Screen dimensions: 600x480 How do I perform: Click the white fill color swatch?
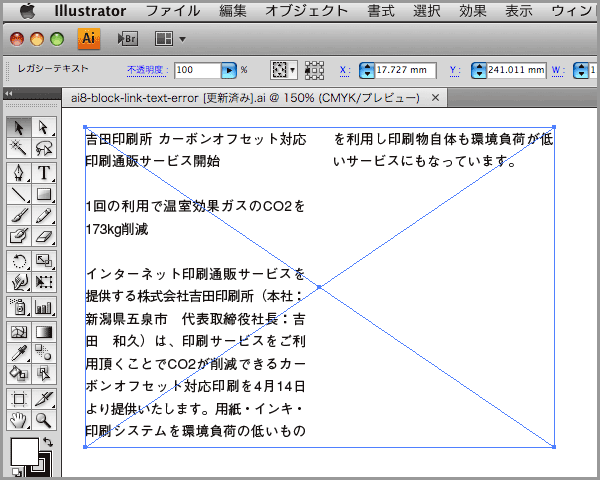23,452
